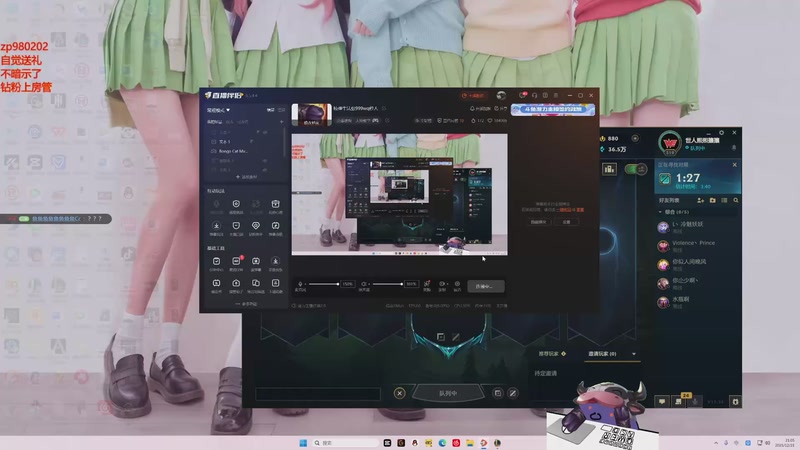This screenshot has height=450, width=800.
Task: Open messages icon with red badge in title bar
Action: point(523,95)
